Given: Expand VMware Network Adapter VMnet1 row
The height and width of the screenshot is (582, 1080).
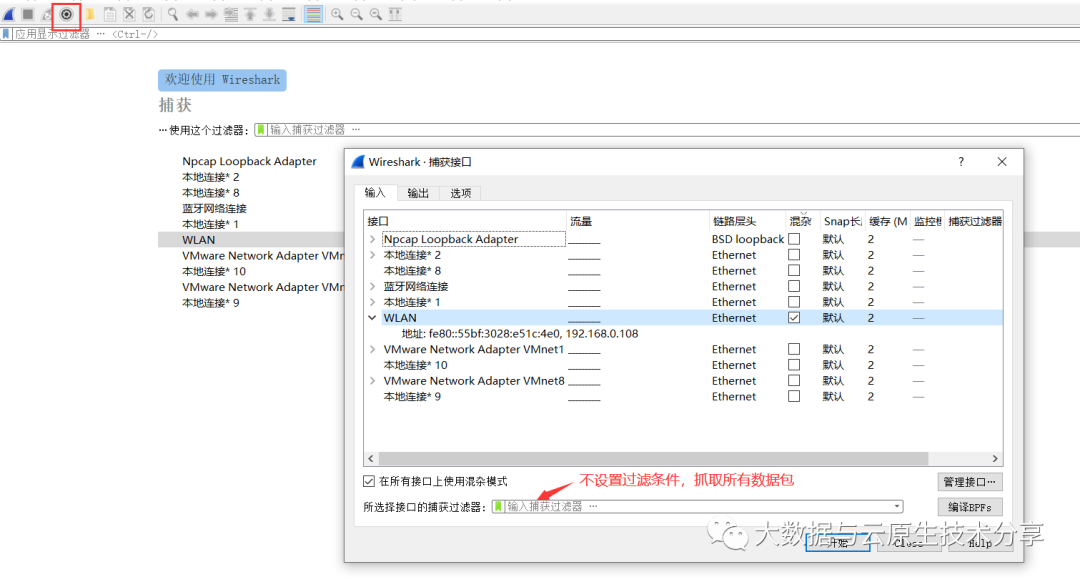Looking at the screenshot, I should click(x=373, y=349).
